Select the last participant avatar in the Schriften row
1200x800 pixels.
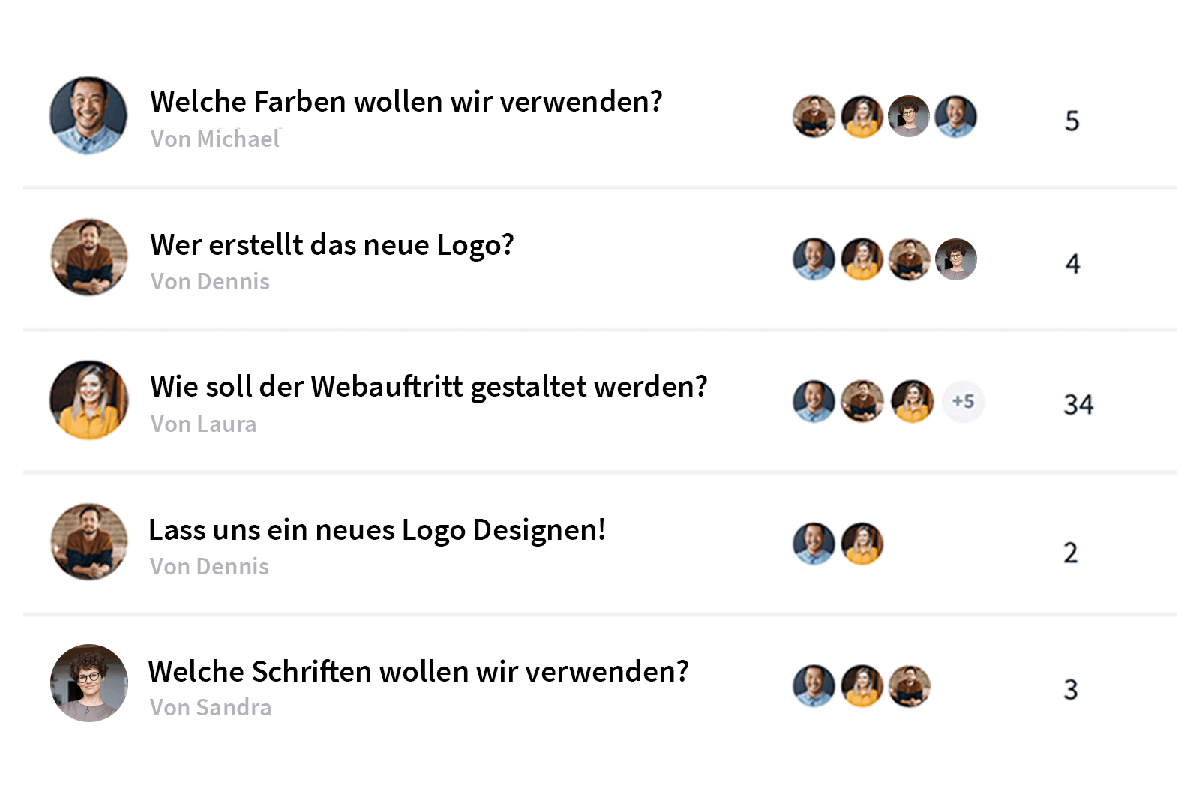pos(910,686)
